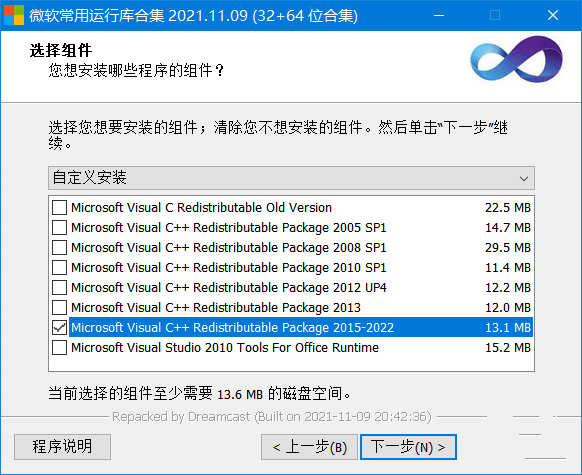
Task: Select the Redistributable Package 2005 SP1 label
Action: coord(229,227)
